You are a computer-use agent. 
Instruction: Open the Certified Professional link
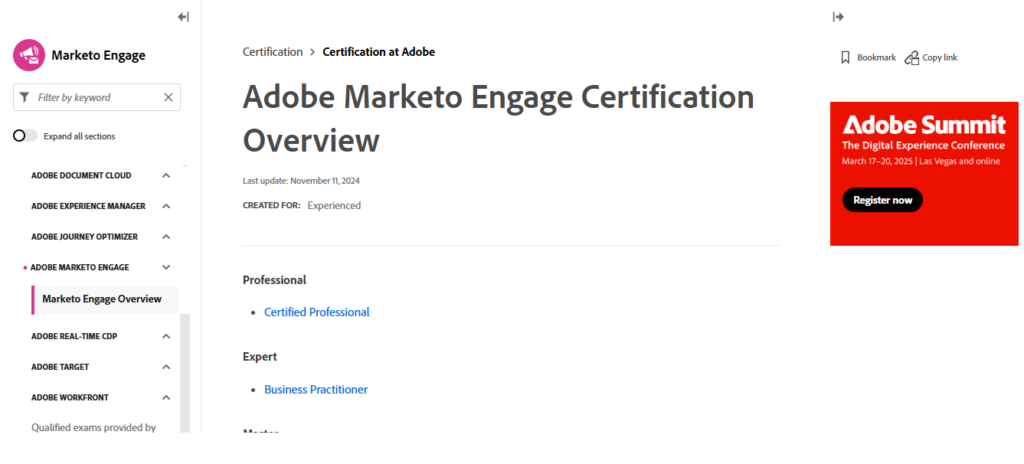pyautogui.click(x=317, y=312)
